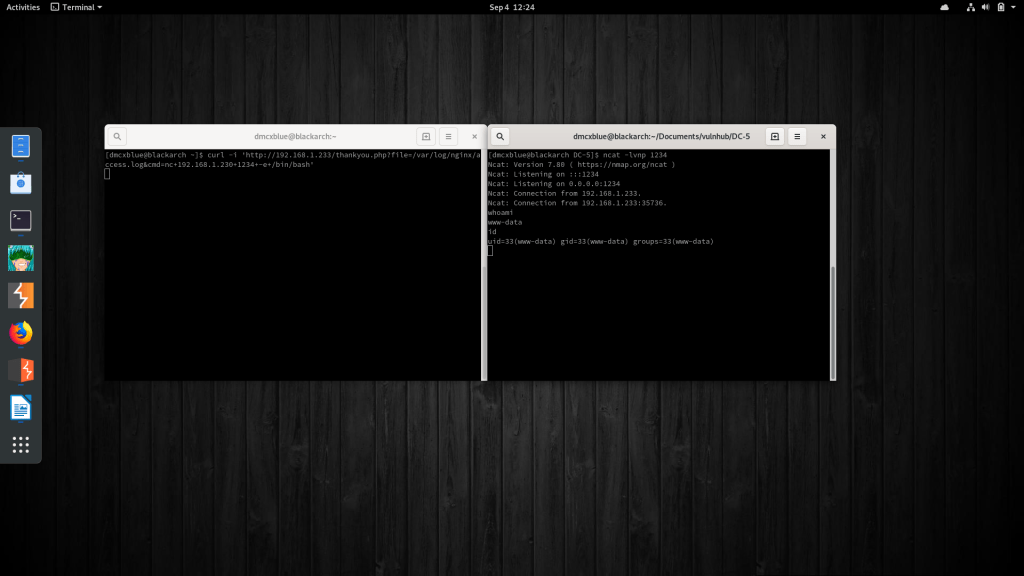This screenshot has height=576, width=1024.
Task: Open the Terminal app menu in top bar
Action: pyautogui.click(x=76, y=7)
